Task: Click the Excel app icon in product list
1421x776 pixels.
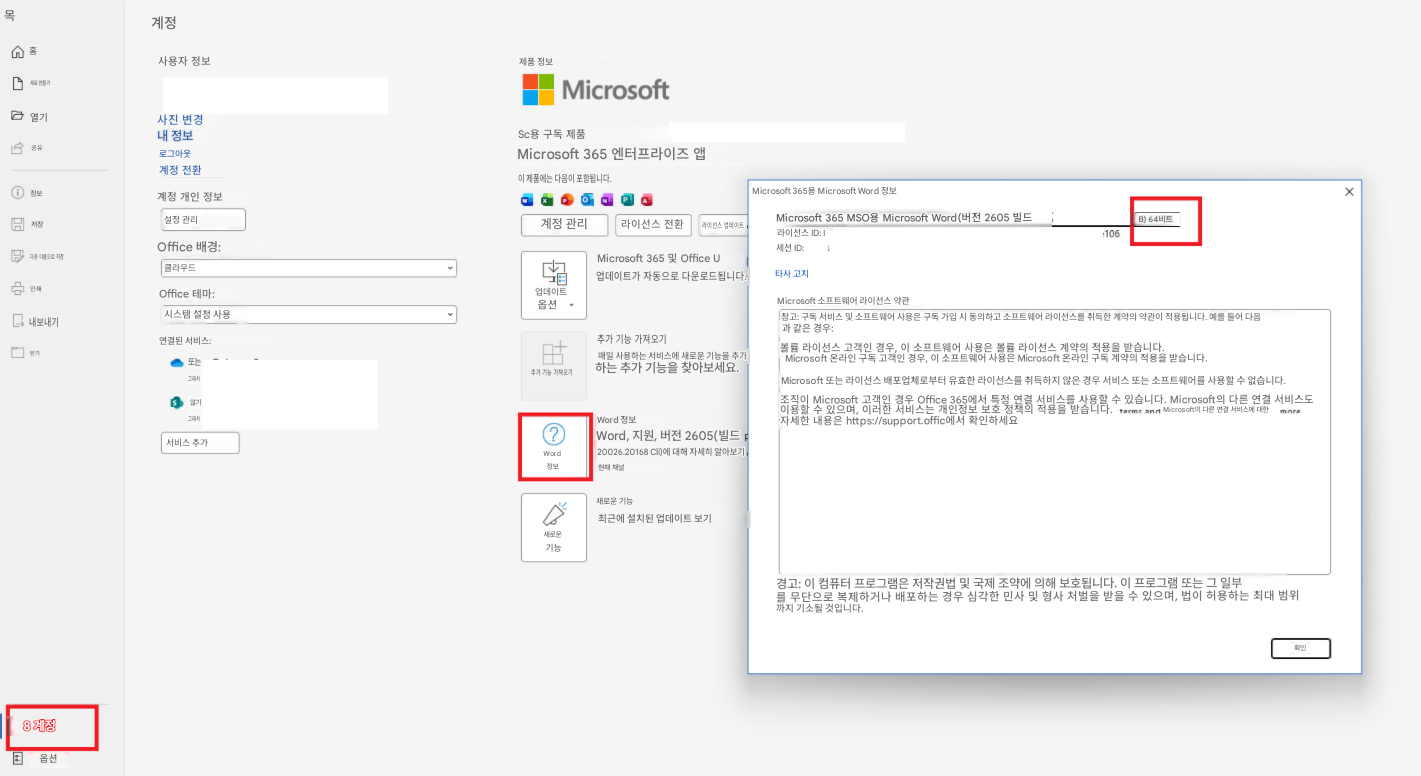Action: click(x=547, y=200)
